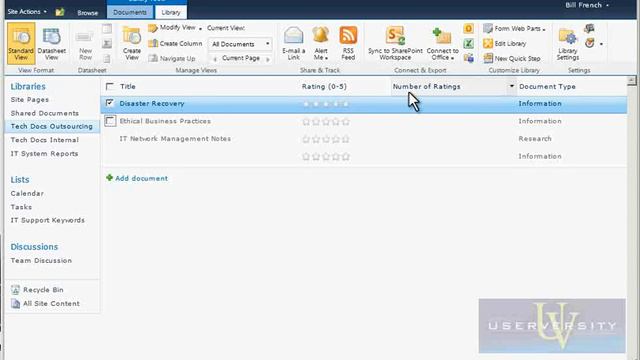Open IT System Reports library
This screenshot has height=360, width=640.
(44, 153)
